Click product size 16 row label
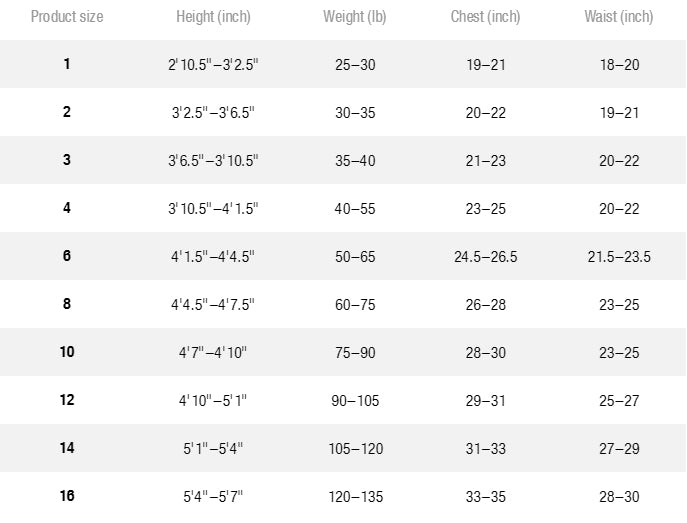The height and width of the screenshot is (523, 687). [67, 496]
